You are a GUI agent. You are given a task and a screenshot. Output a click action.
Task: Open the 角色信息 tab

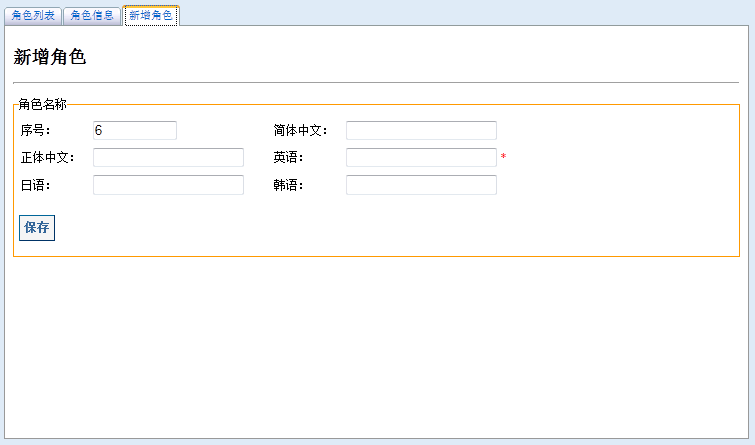point(92,15)
